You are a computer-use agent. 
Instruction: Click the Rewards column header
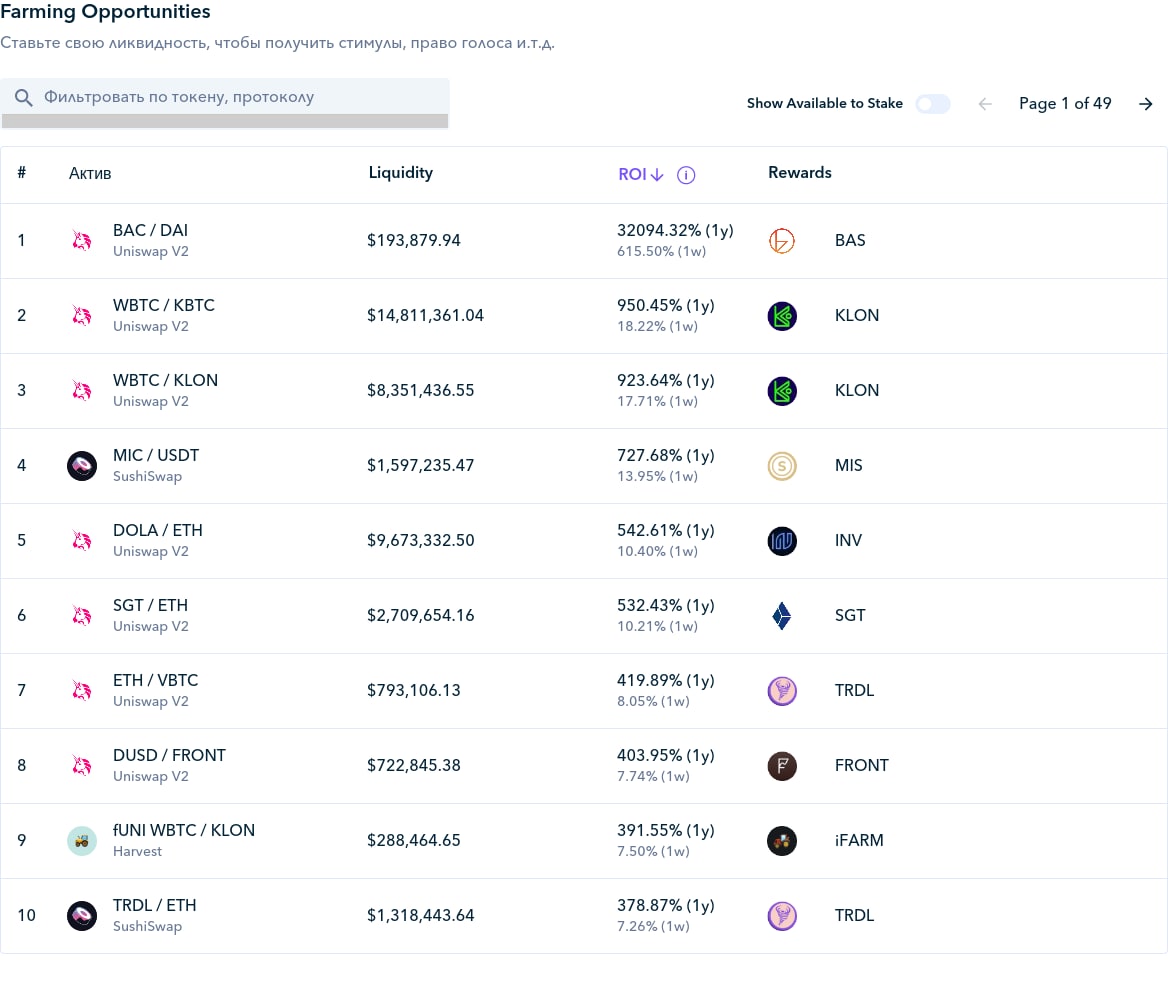[x=799, y=173]
